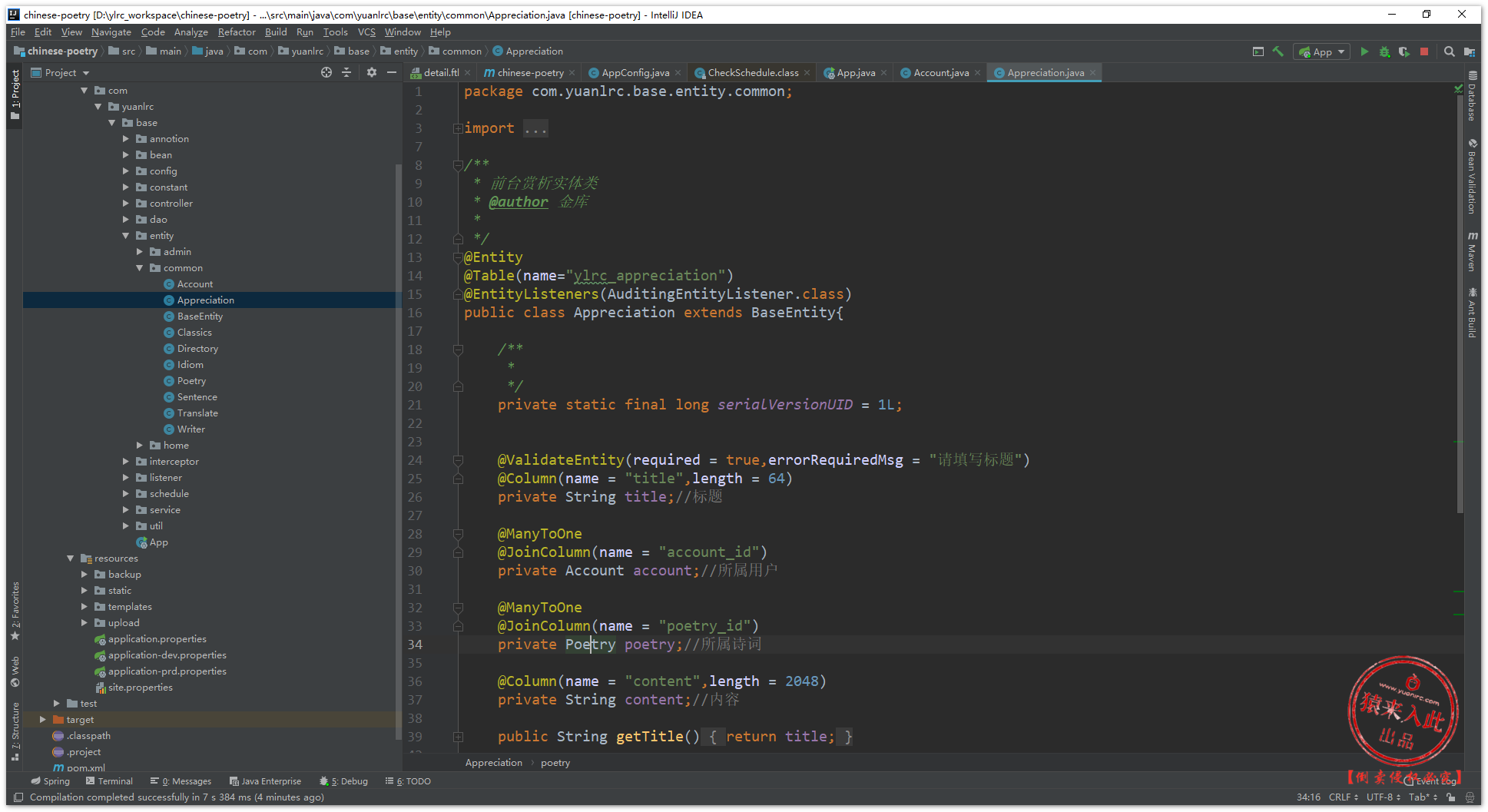Image resolution: width=1488 pixels, height=812 pixels.
Task: Collapse the entity folder in the tree
Action: pyautogui.click(x=126, y=236)
